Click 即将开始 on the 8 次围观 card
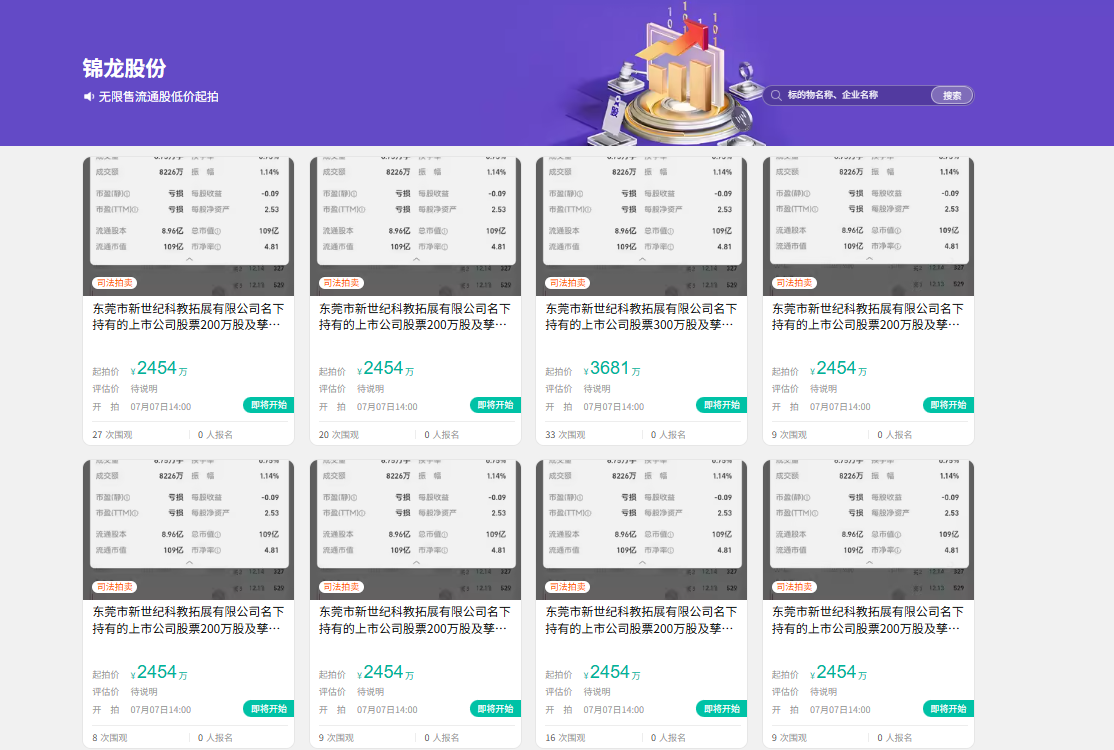 tap(269, 709)
